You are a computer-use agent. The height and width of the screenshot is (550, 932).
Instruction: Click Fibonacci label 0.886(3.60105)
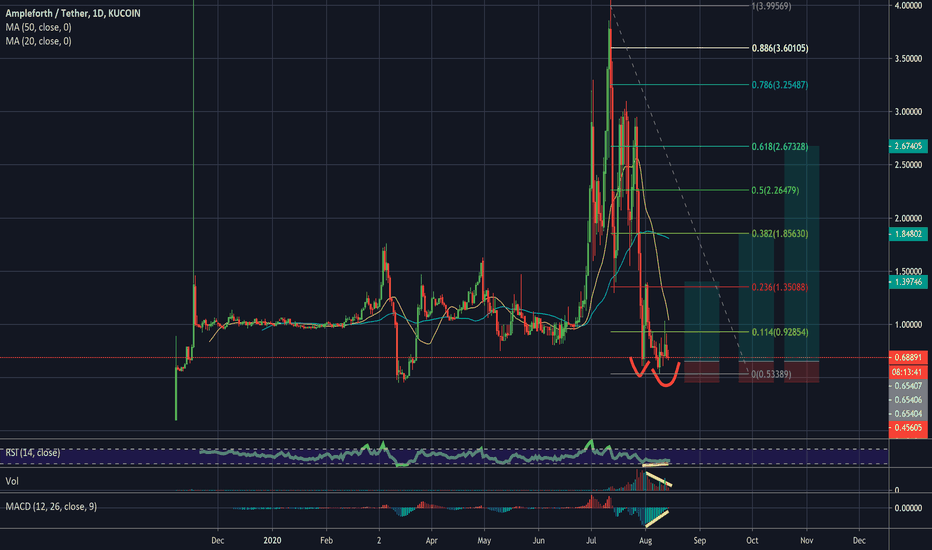(x=780, y=48)
